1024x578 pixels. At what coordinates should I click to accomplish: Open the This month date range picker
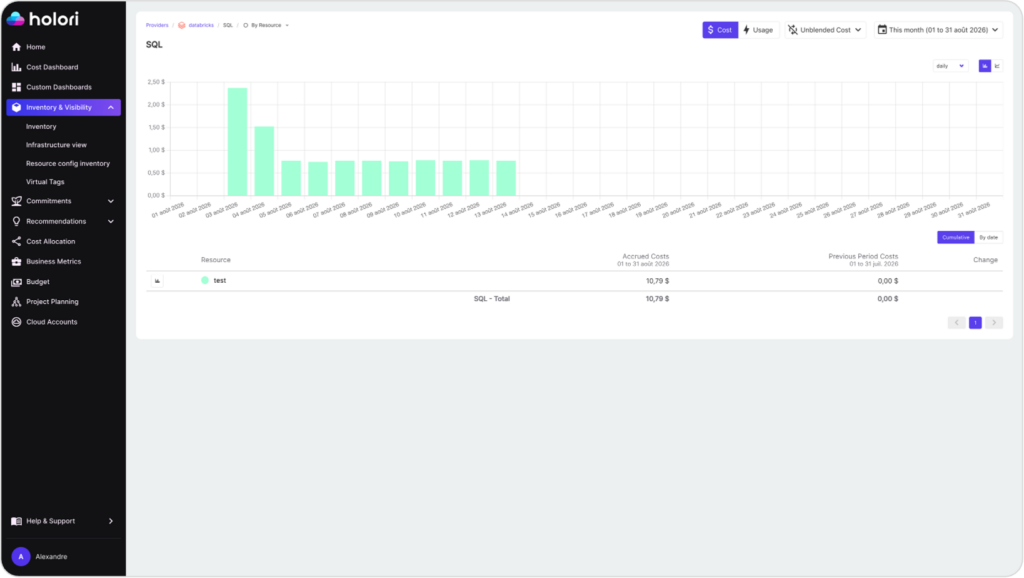click(x=938, y=30)
